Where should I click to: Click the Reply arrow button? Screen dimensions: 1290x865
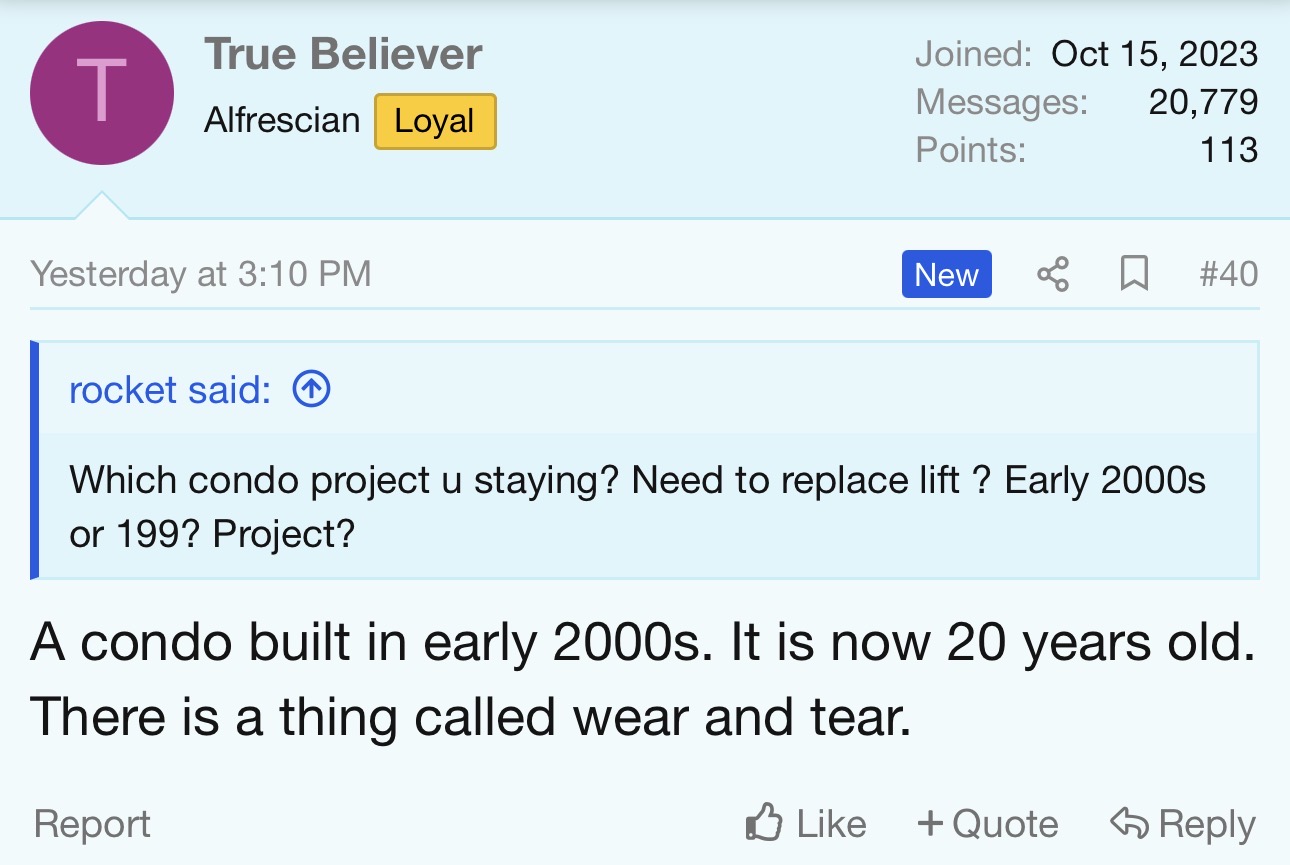pyautogui.click(x=1183, y=824)
